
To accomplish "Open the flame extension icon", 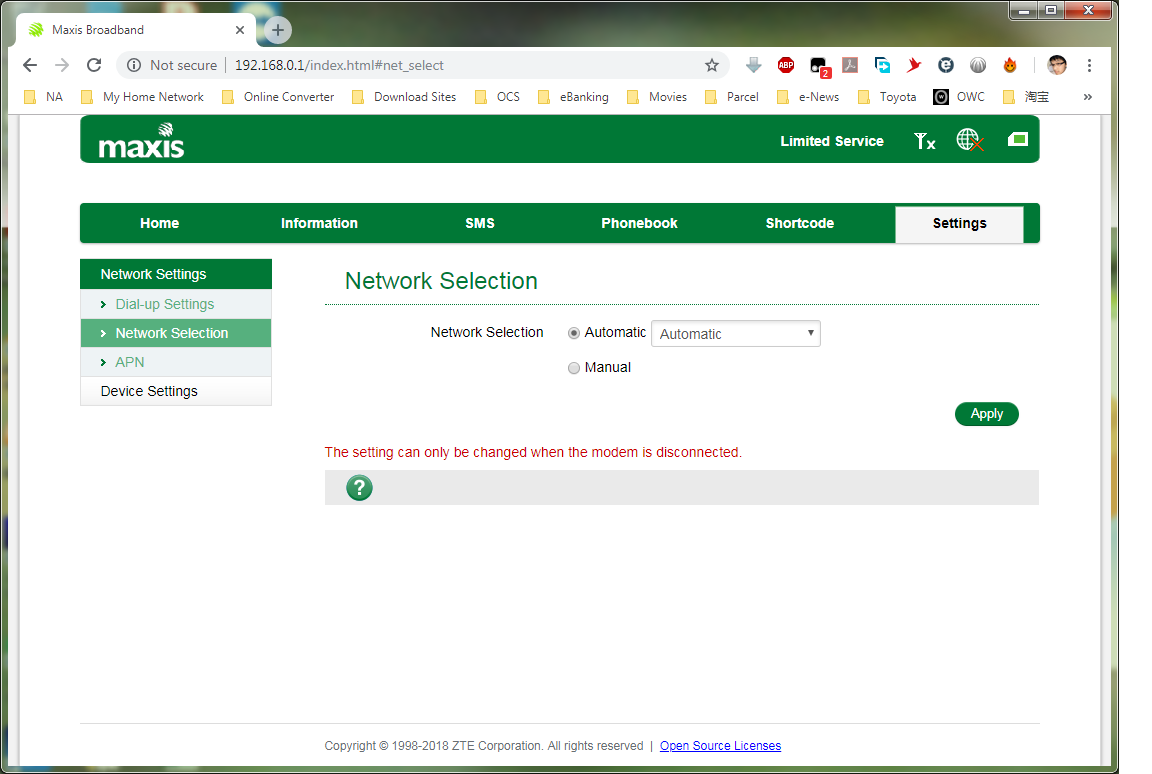I will click(x=1010, y=65).
